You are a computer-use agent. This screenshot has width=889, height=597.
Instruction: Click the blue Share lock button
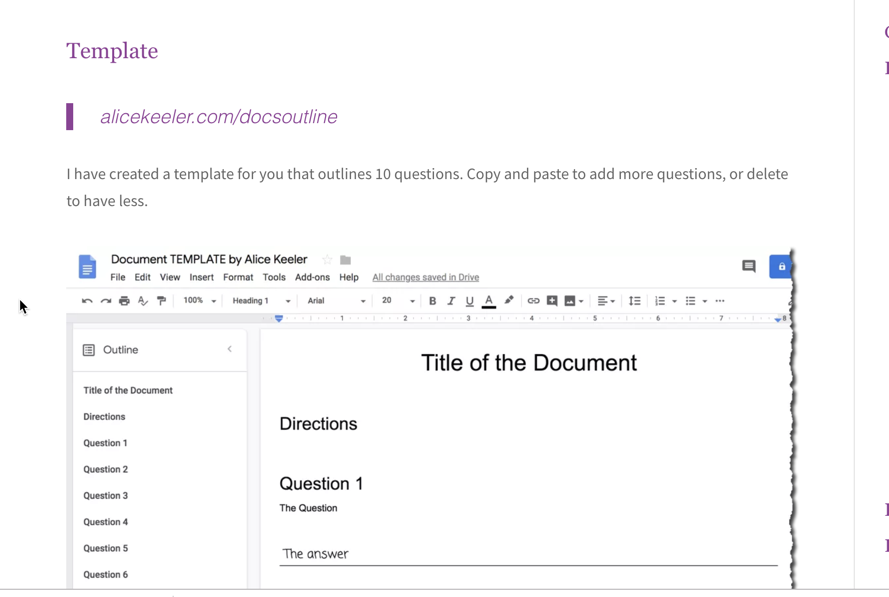780,266
